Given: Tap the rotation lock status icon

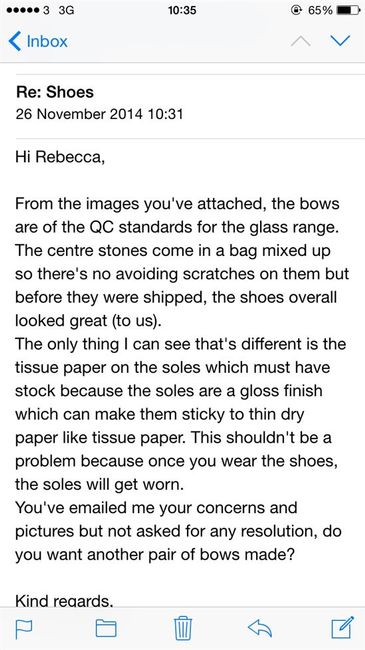Looking at the screenshot, I should [297, 10].
